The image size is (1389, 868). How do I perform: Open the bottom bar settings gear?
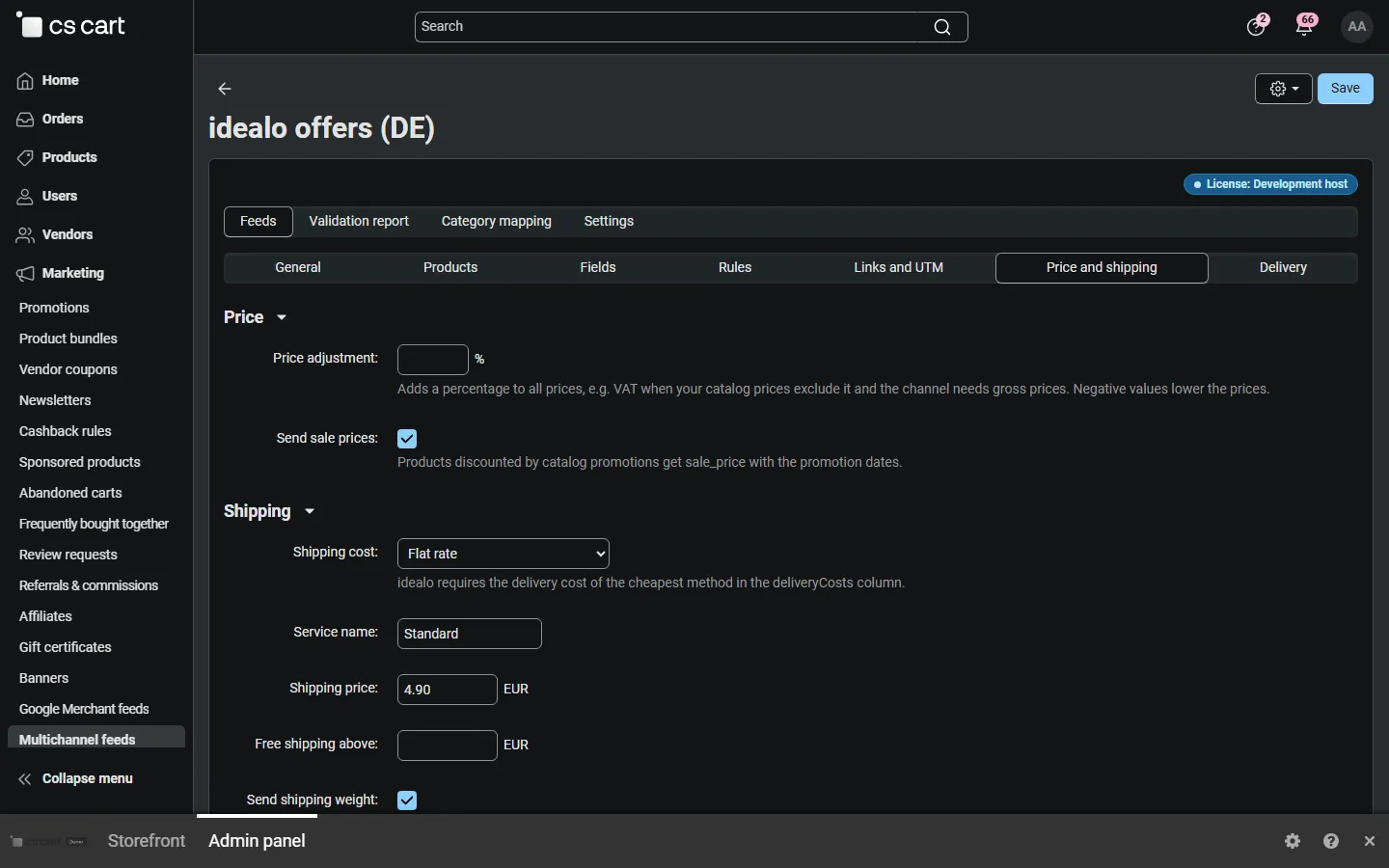pyautogui.click(x=1294, y=841)
